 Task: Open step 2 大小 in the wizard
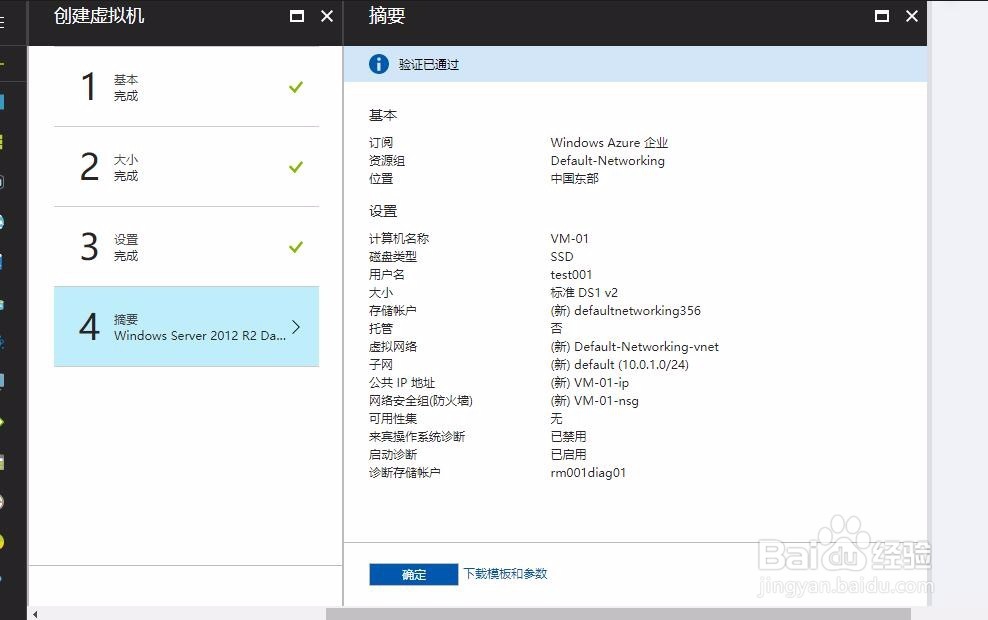coord(187,167)
